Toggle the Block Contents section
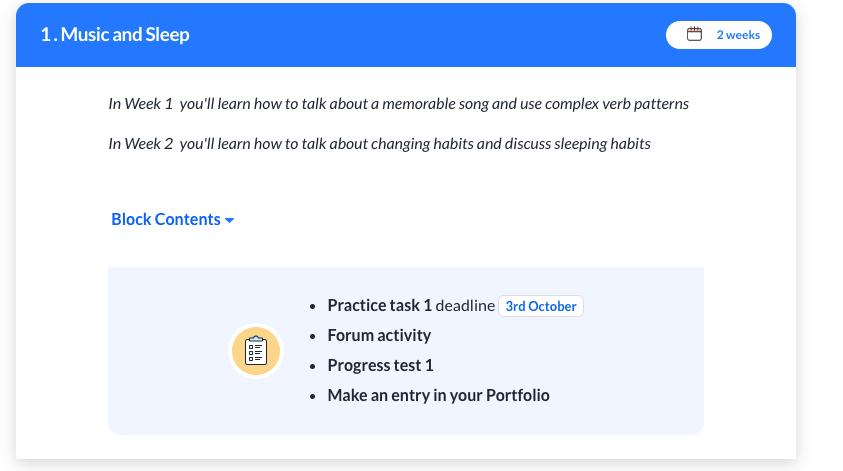The height and width of the screenshot is (471, 843). pos(172,219)
